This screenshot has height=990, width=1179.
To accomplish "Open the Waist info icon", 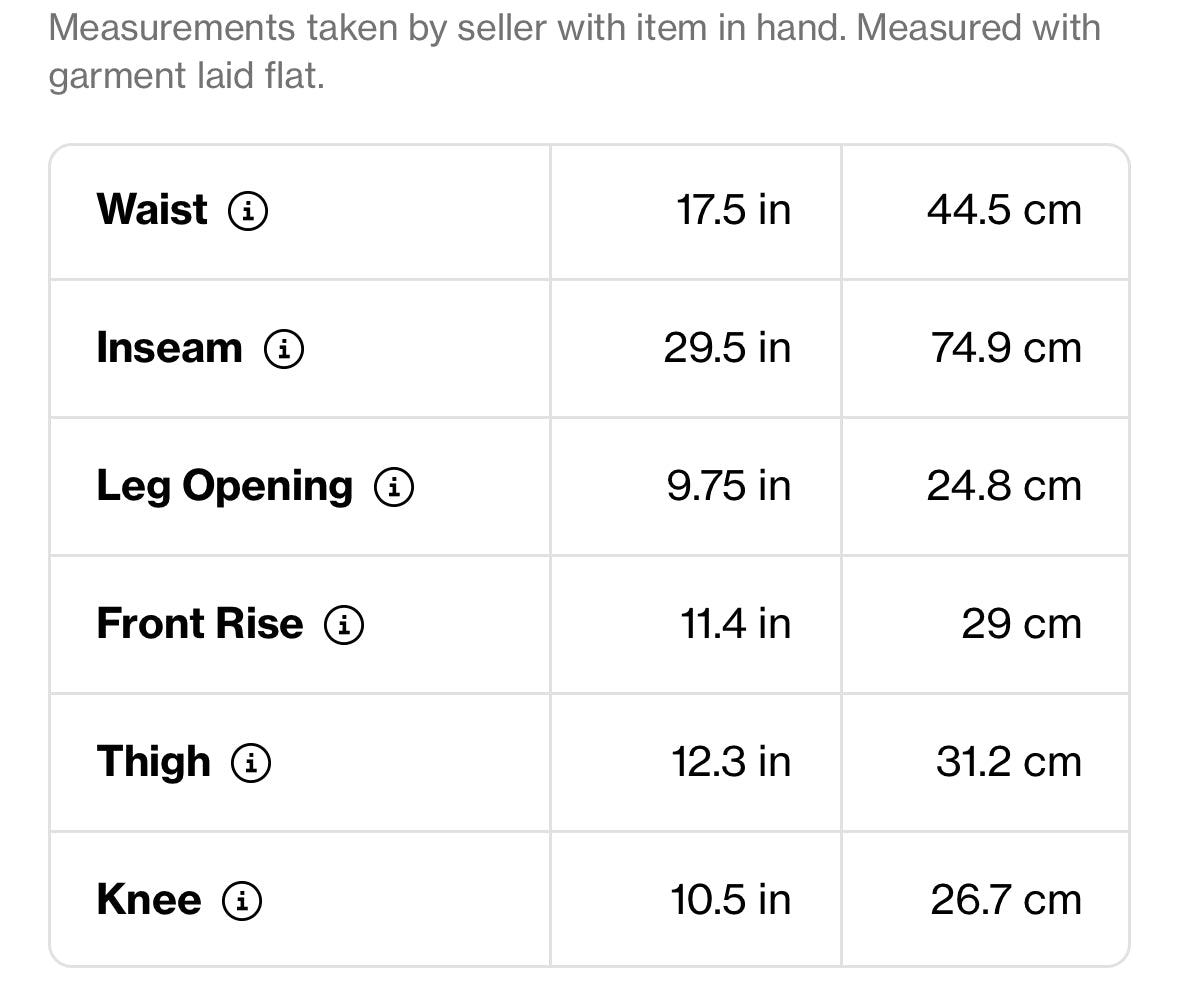I will click(248, 210).
